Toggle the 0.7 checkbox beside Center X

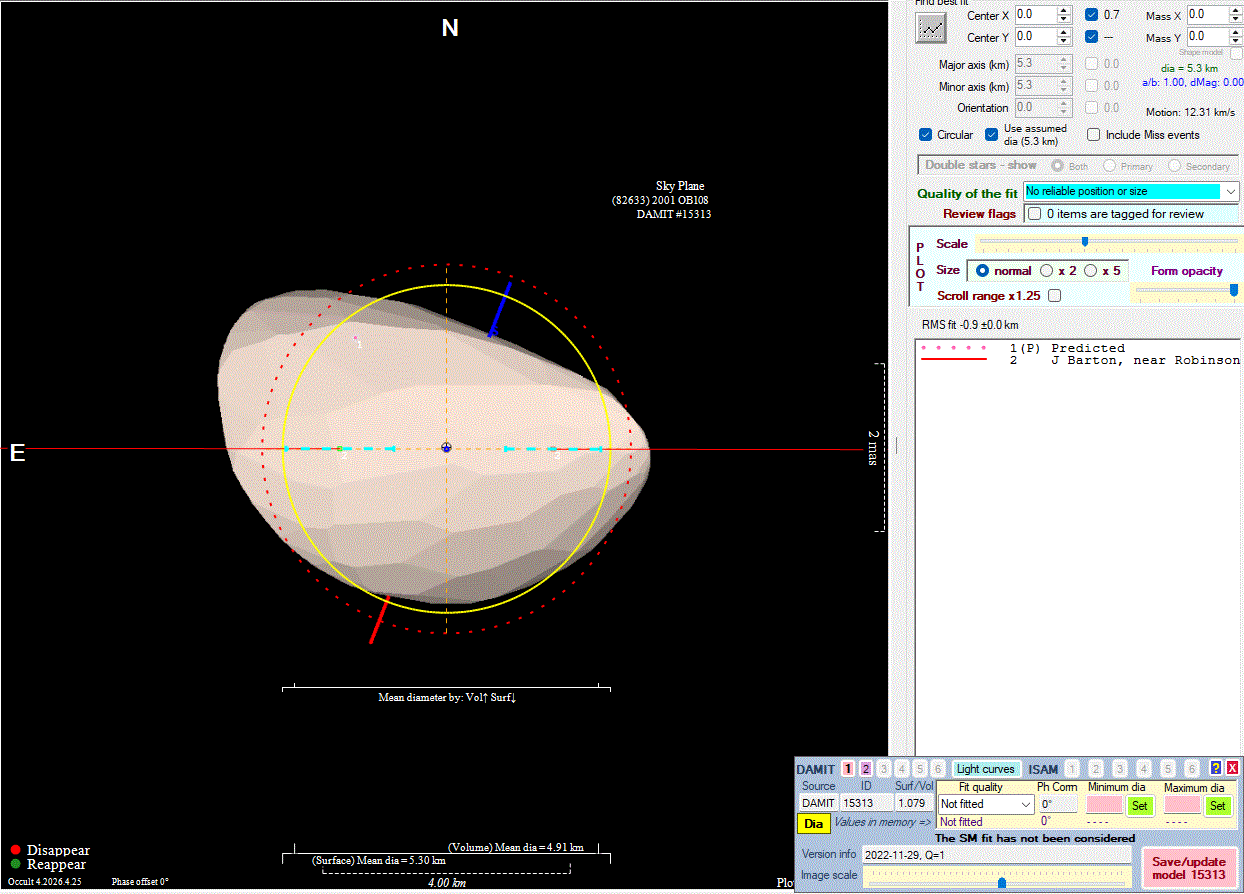coord(1091,15)
